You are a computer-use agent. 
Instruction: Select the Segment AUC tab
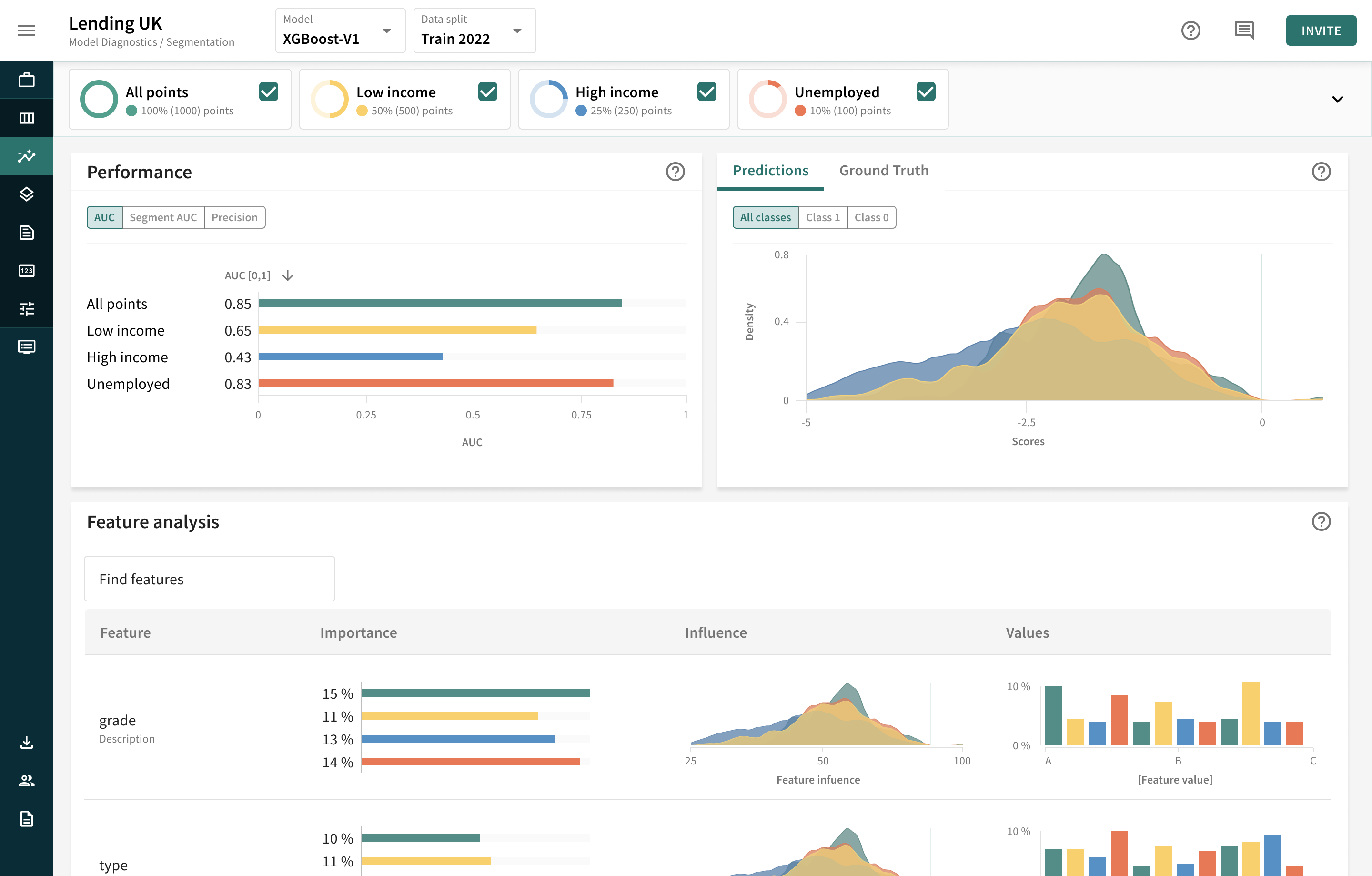pos(162,217)
